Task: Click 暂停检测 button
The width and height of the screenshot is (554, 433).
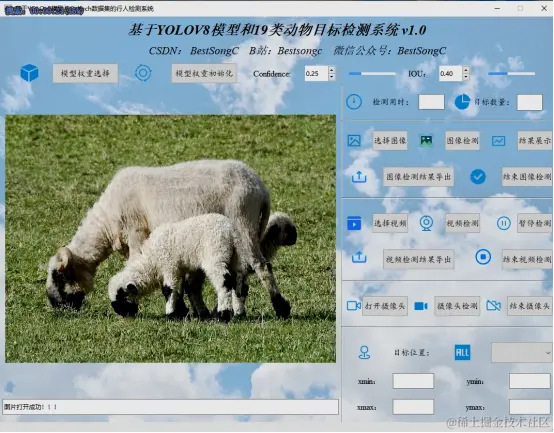Action: (x=535, y=223)
